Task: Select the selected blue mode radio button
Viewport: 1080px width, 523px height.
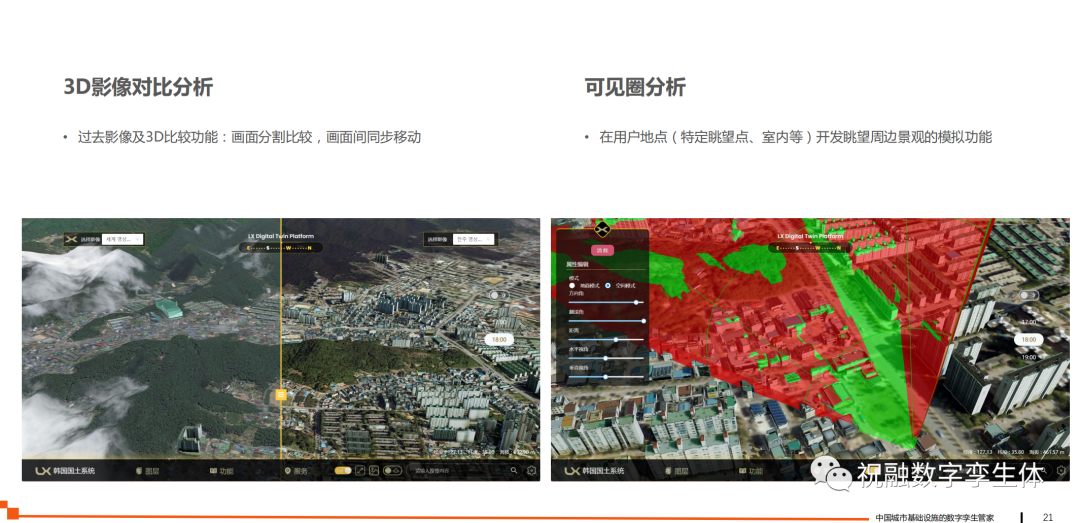Action: (x=608, y=285)
